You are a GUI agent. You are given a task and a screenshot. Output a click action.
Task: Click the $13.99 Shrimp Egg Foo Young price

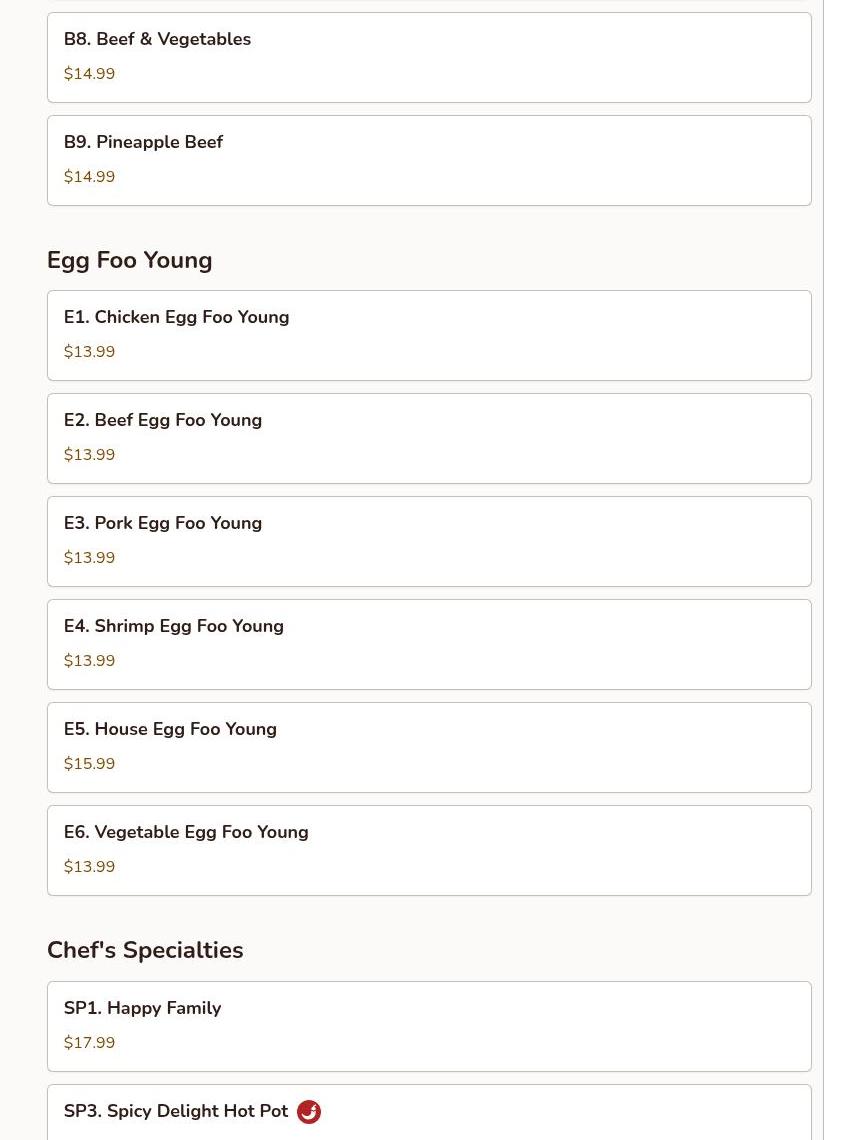pyautogui.click(x=89, y=661)
